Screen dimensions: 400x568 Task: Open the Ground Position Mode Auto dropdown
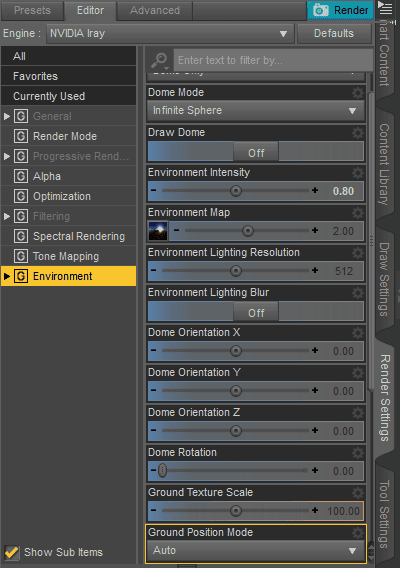coord(256,551)
